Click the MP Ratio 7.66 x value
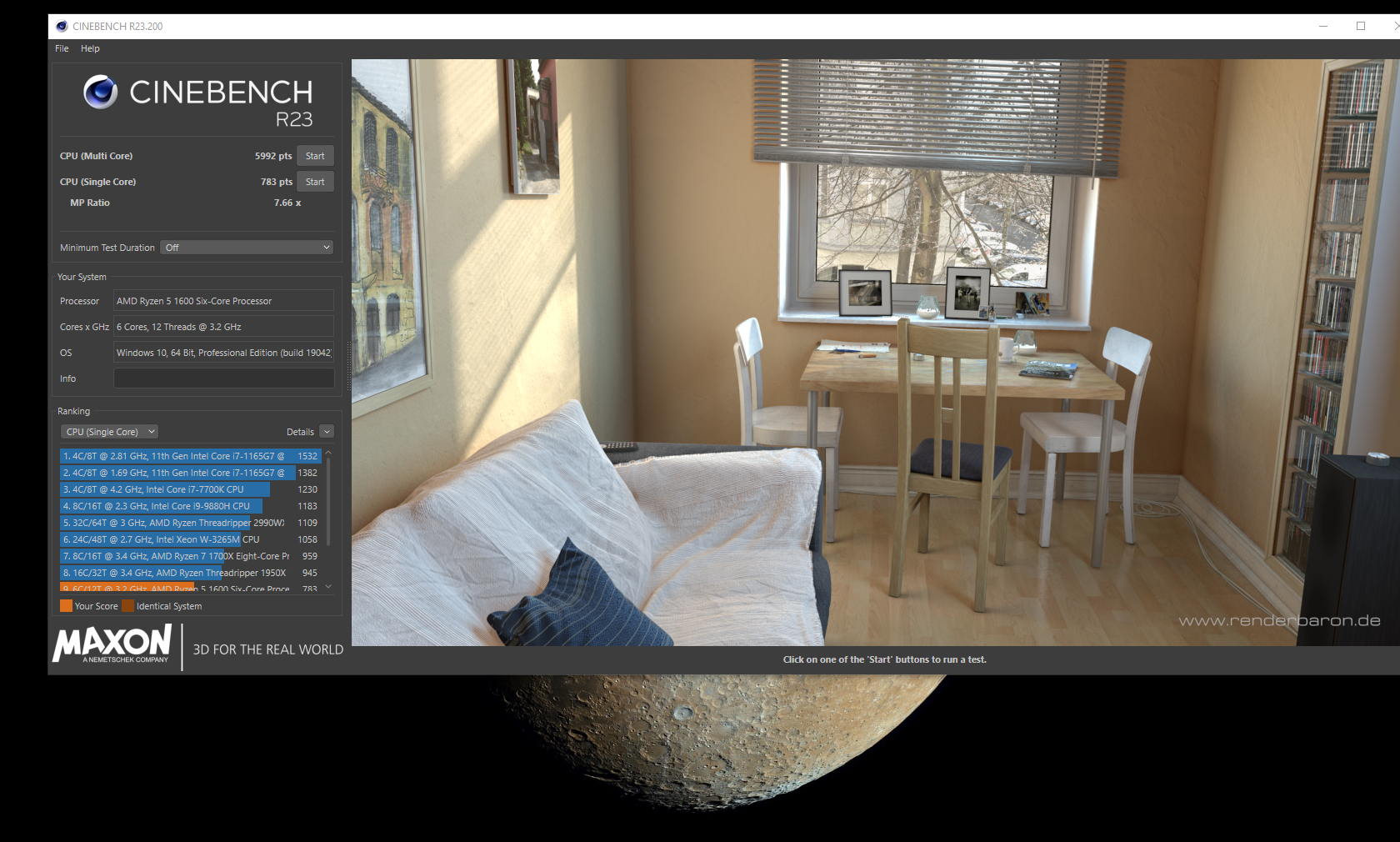 287,203
